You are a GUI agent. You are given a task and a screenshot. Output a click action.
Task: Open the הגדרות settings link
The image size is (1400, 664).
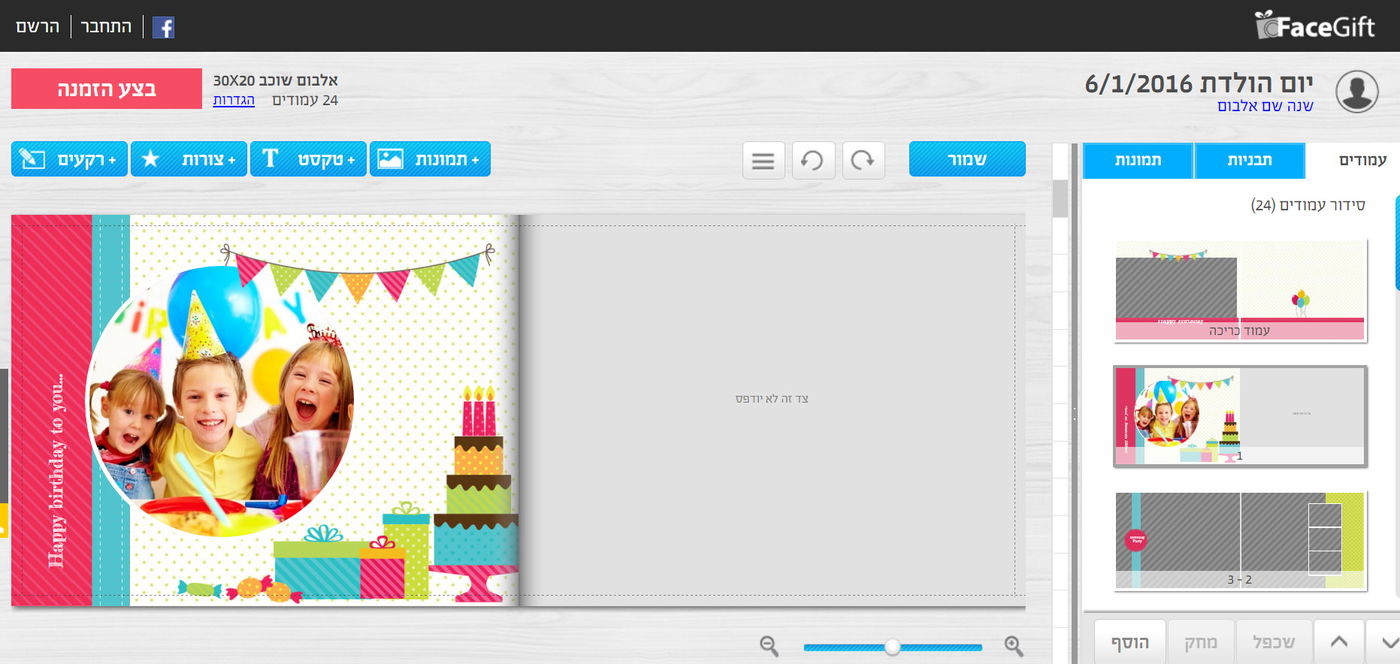(234, 100)
